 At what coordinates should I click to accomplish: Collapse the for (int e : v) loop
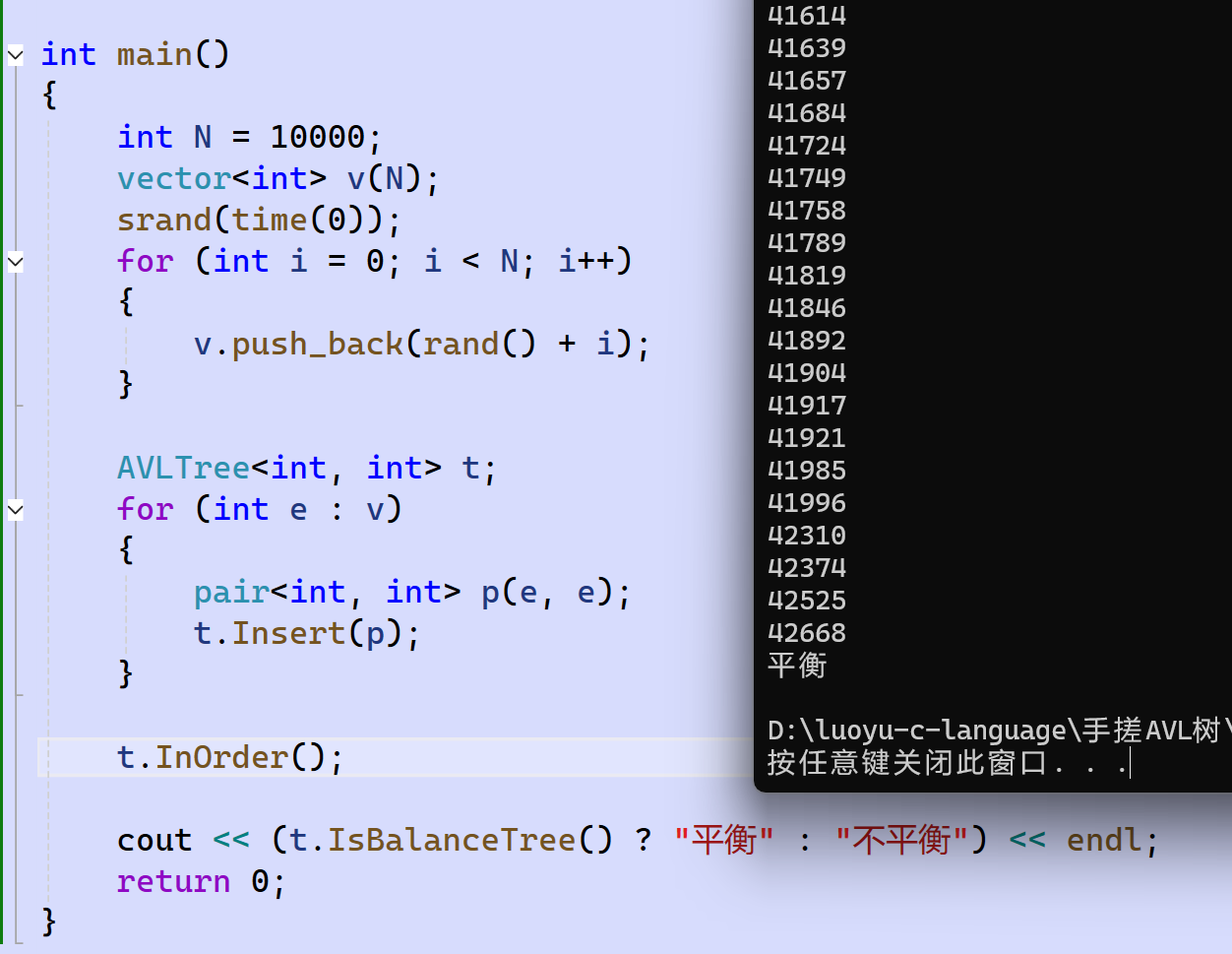click(x=15, y=510)
